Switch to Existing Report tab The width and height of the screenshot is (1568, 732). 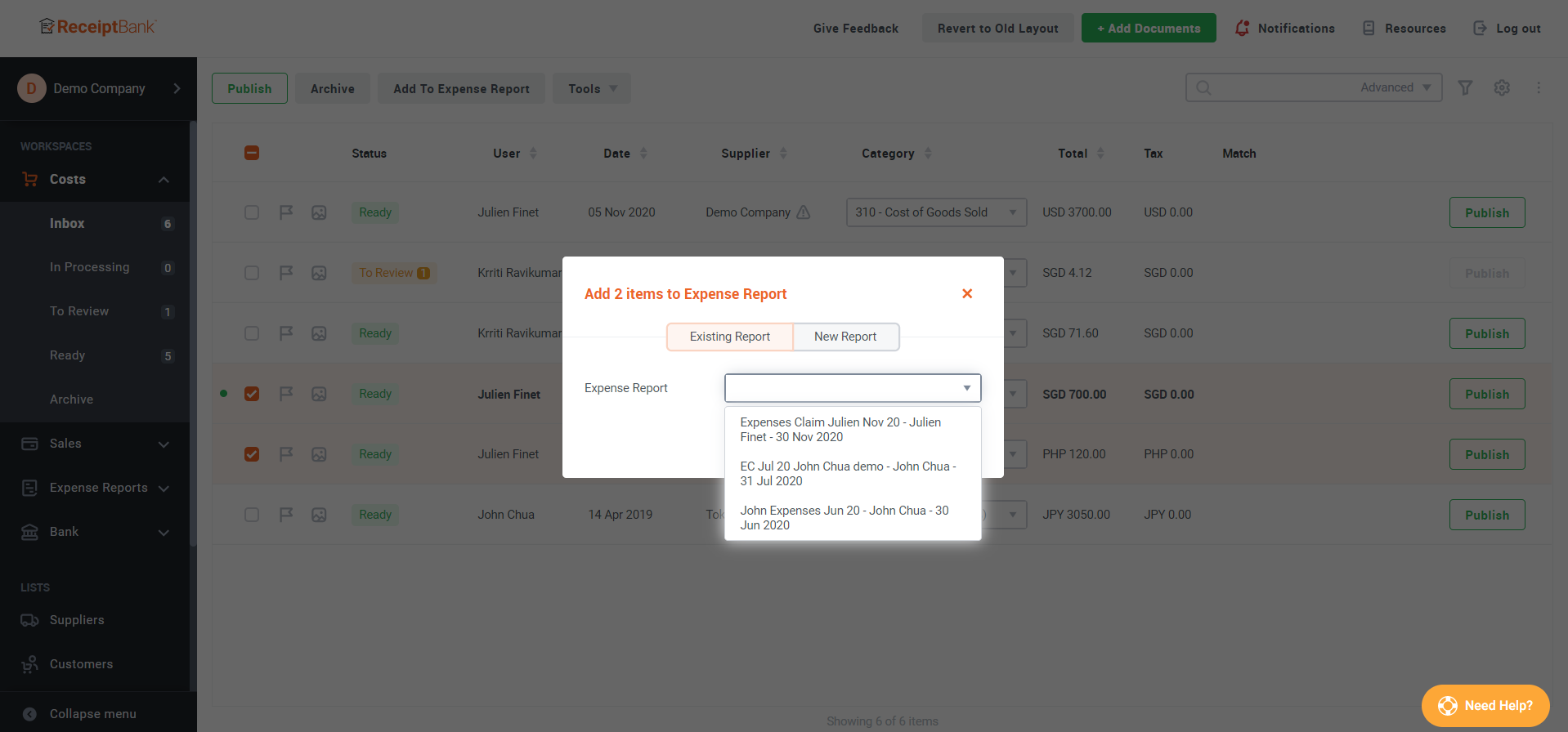click(x=730, y=337)
